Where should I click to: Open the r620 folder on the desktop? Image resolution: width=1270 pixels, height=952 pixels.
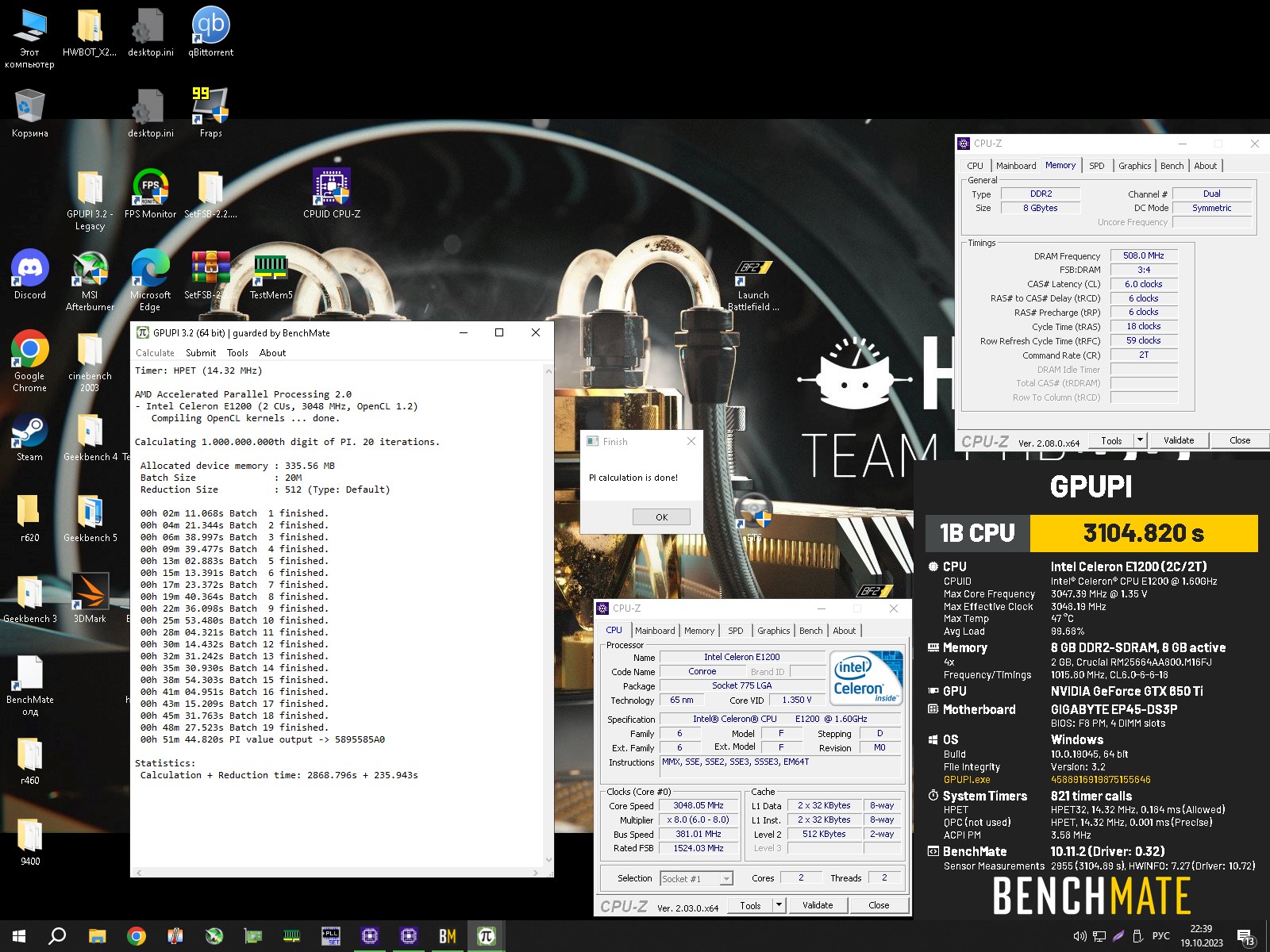[30, 517]
